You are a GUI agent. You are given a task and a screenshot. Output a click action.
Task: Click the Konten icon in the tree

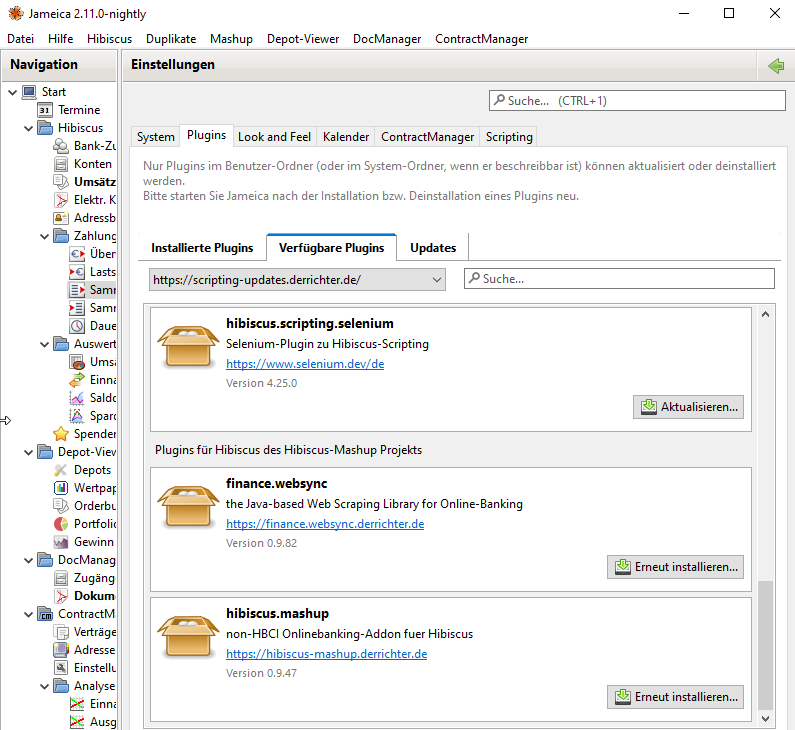[x=61, y=164]
